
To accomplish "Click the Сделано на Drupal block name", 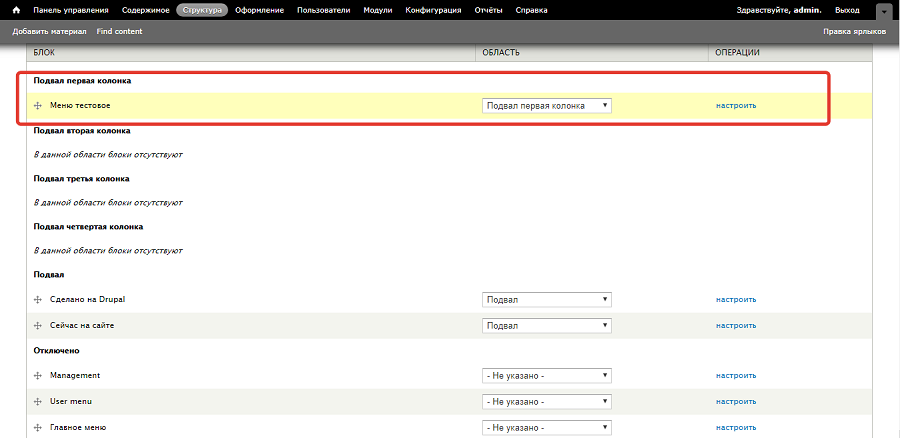I will [x=88, y=300].
